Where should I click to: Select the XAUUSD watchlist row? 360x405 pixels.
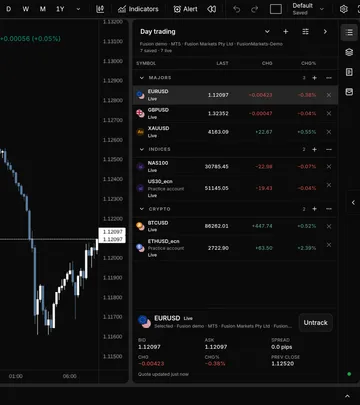click(235, 132)
